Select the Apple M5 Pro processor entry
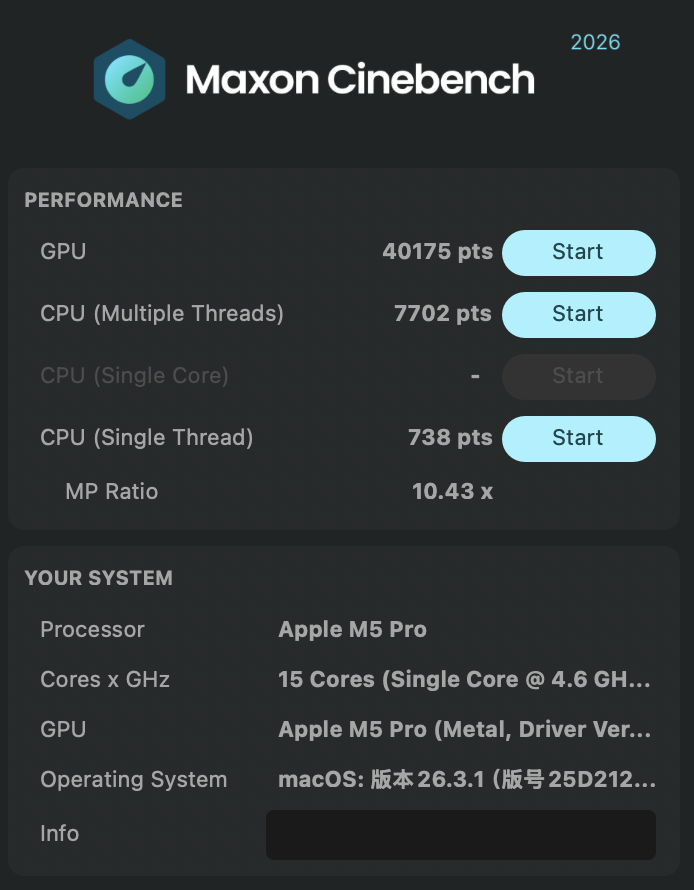This screenshot has height=890, width=694. [x=351, y=629]
